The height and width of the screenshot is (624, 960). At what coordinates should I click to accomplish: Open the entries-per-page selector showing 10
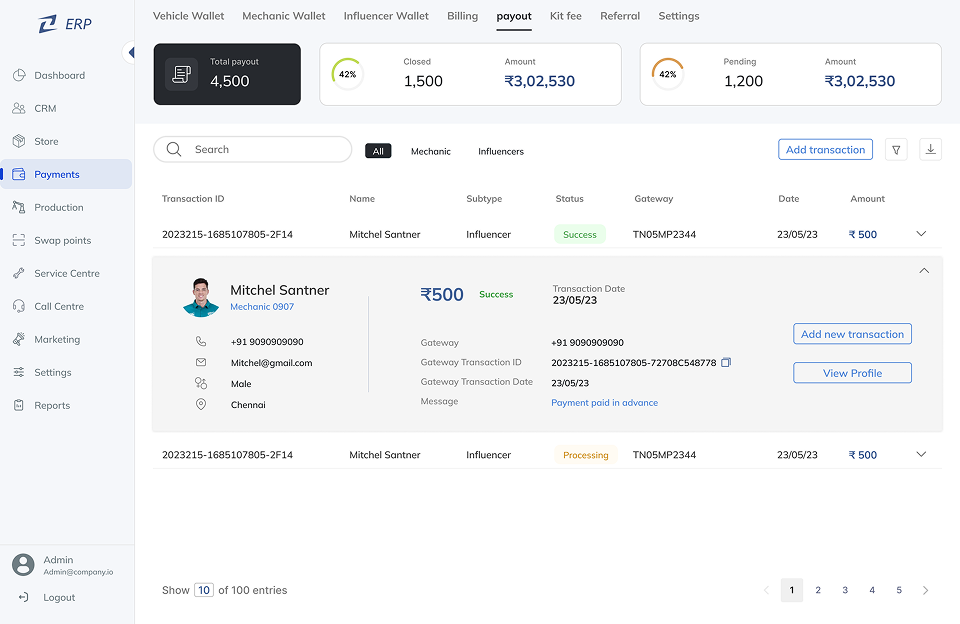click(x=204, y=590)
